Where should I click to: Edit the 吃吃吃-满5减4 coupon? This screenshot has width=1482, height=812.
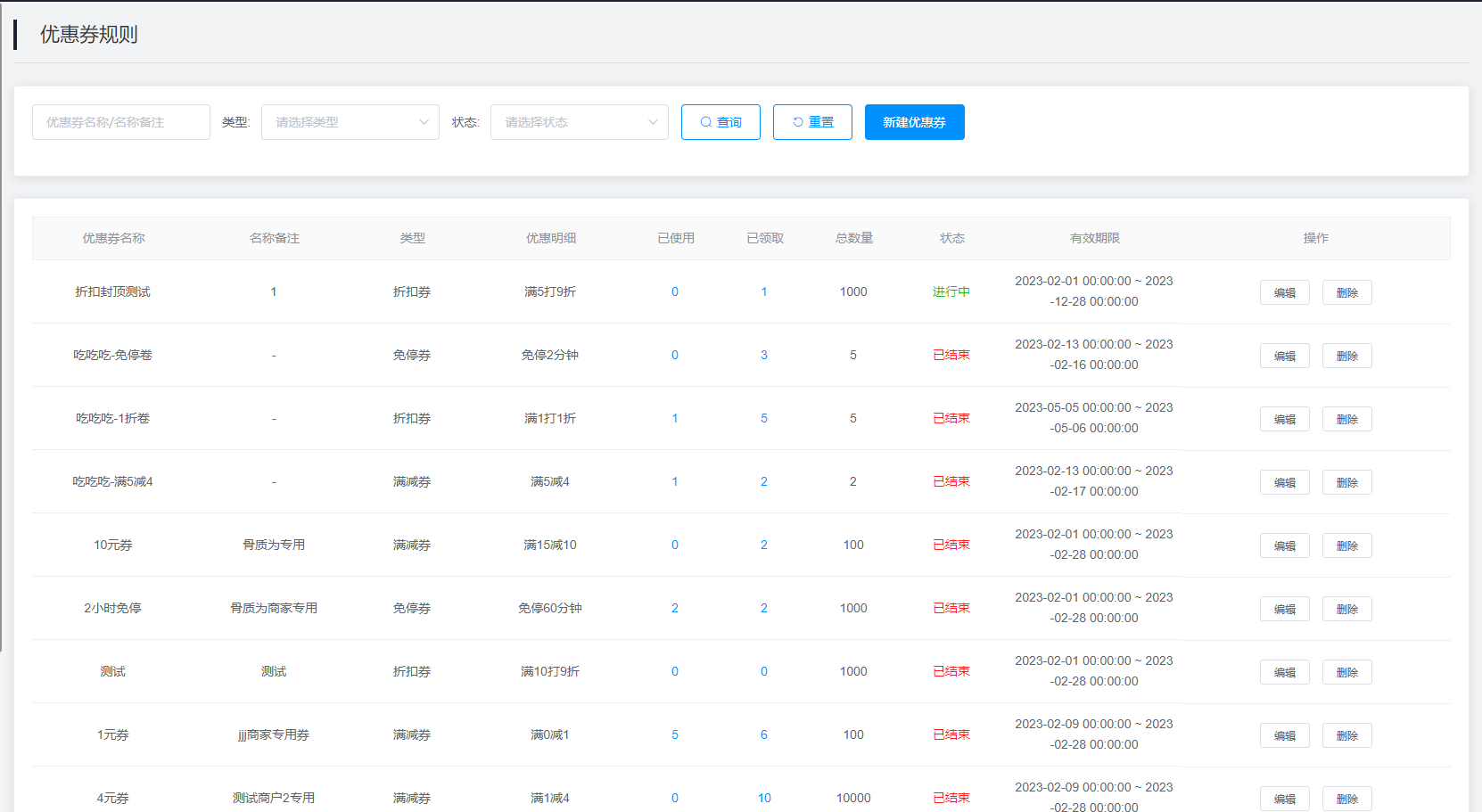pyautogui.click(x=1284, y=482)
